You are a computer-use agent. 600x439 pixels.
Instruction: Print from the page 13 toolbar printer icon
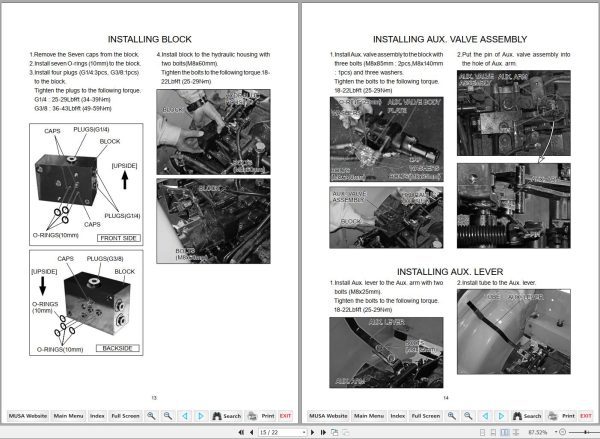pos(261,416)
